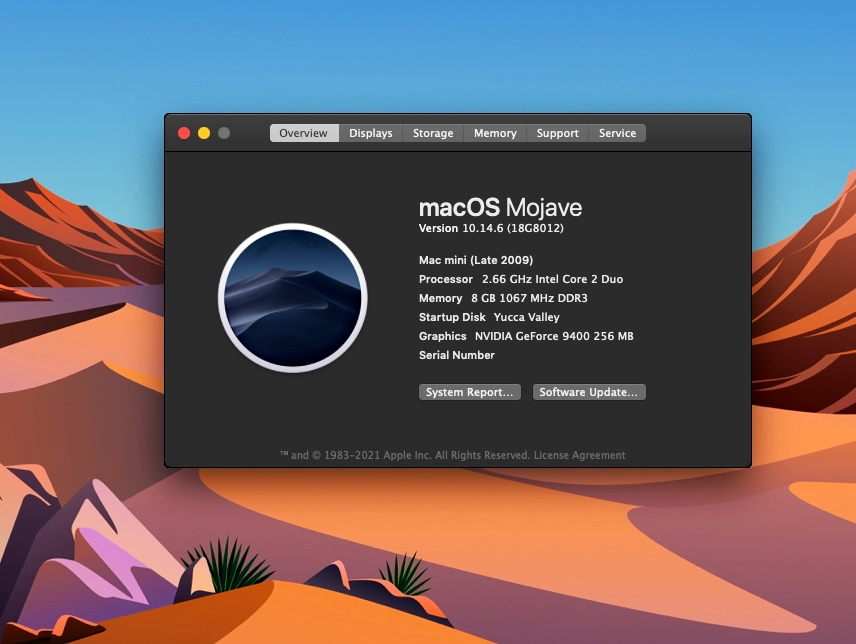Viewport: 856px width, 644px height.
Task: Click the Graphics label
Action: 443,336
